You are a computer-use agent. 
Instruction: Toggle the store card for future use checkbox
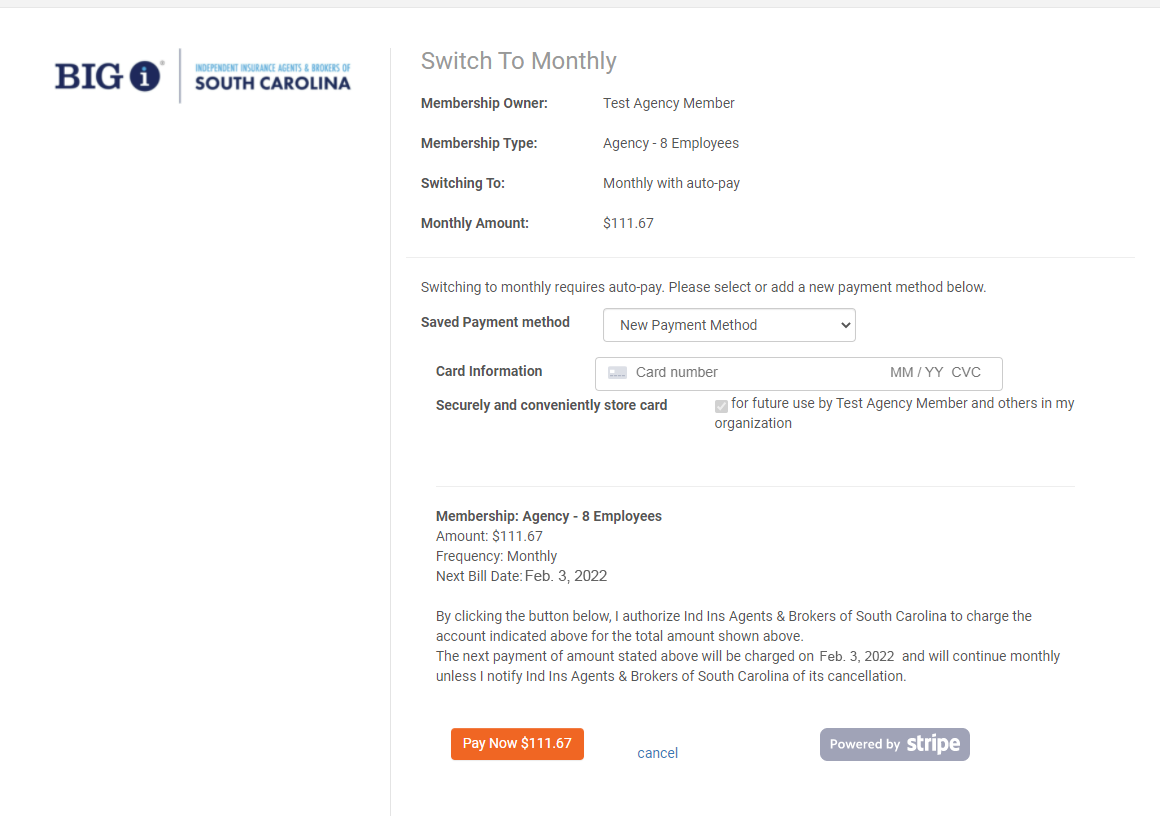[x=721, y=405]
